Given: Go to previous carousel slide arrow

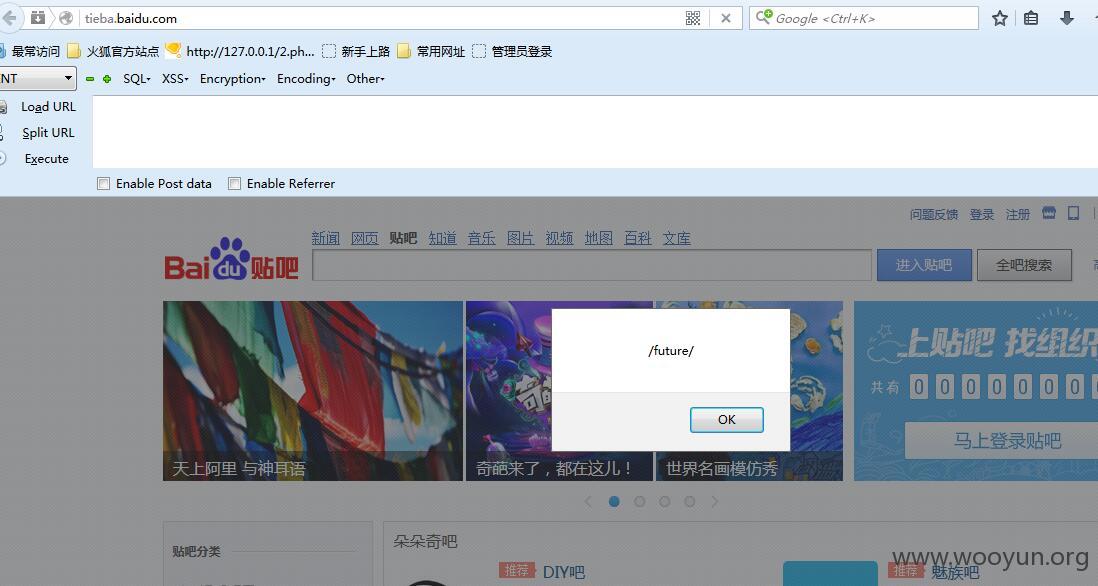Looking at the screenshot, I should [588, 501].
